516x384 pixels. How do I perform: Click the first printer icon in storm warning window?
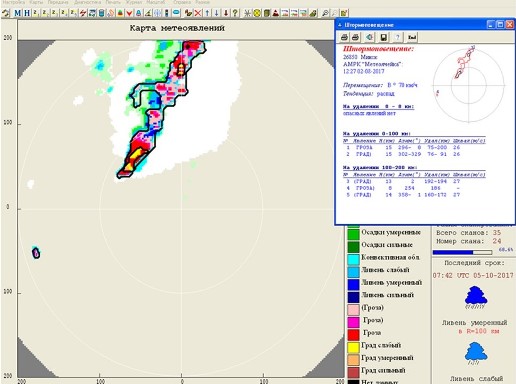(344, 37)
